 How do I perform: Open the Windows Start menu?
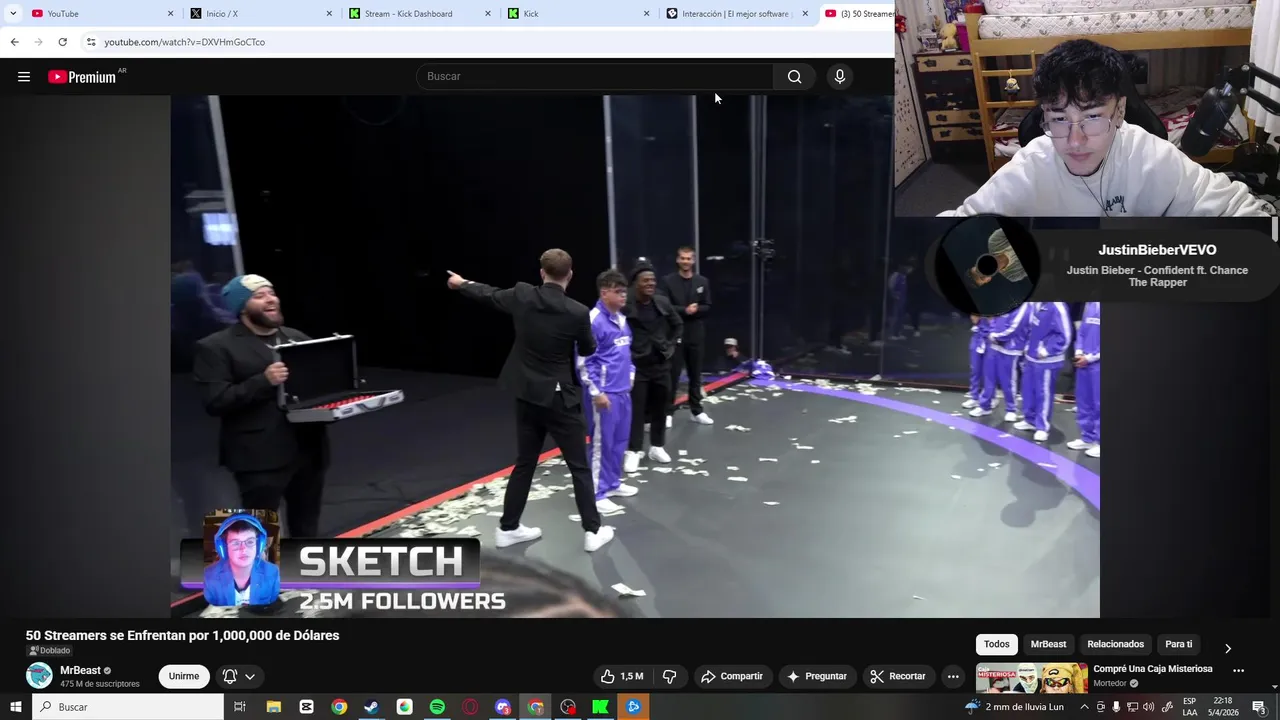(16, 707)
